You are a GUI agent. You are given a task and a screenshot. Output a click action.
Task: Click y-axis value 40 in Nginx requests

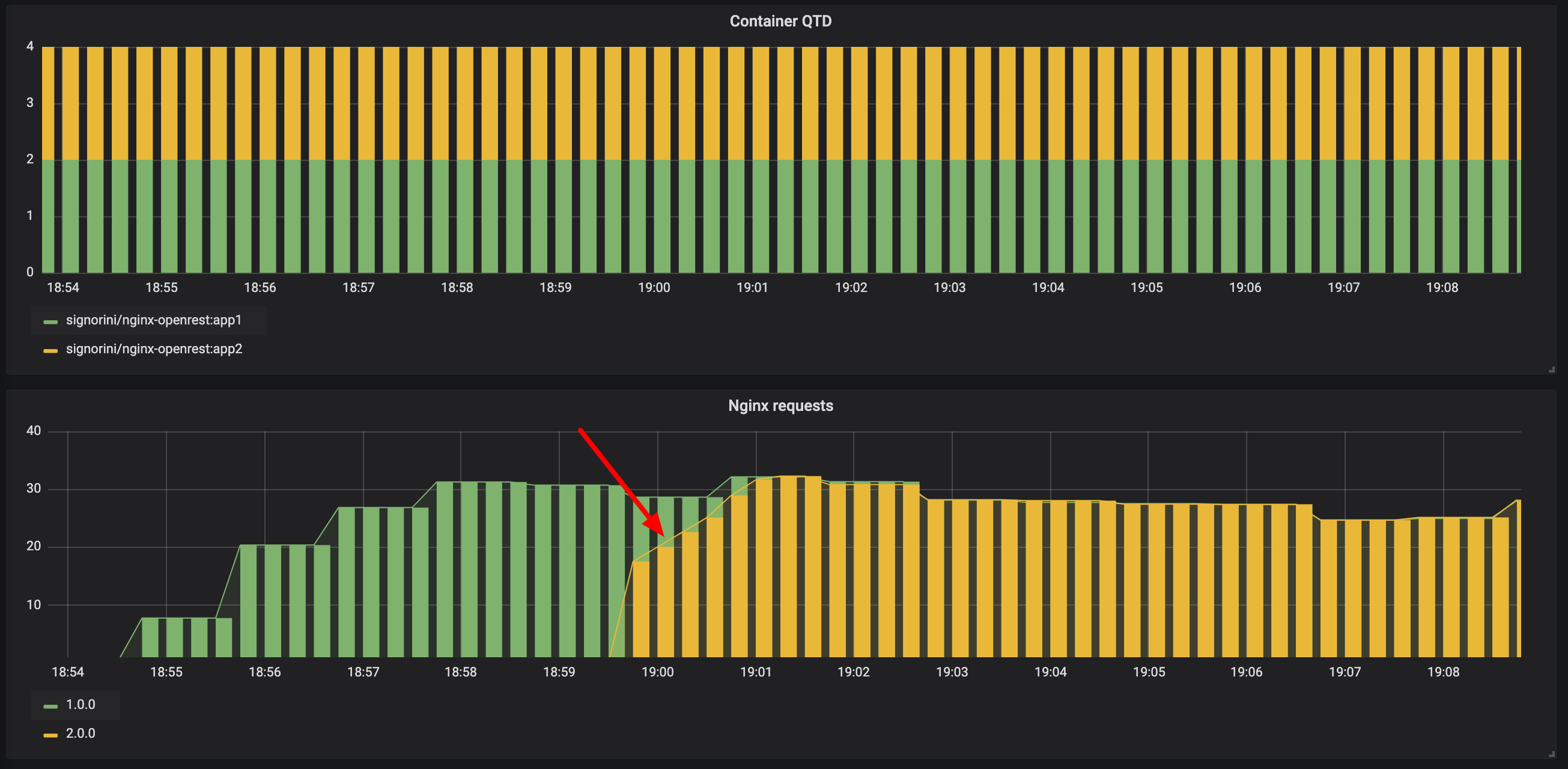click(x=34, y=431)
